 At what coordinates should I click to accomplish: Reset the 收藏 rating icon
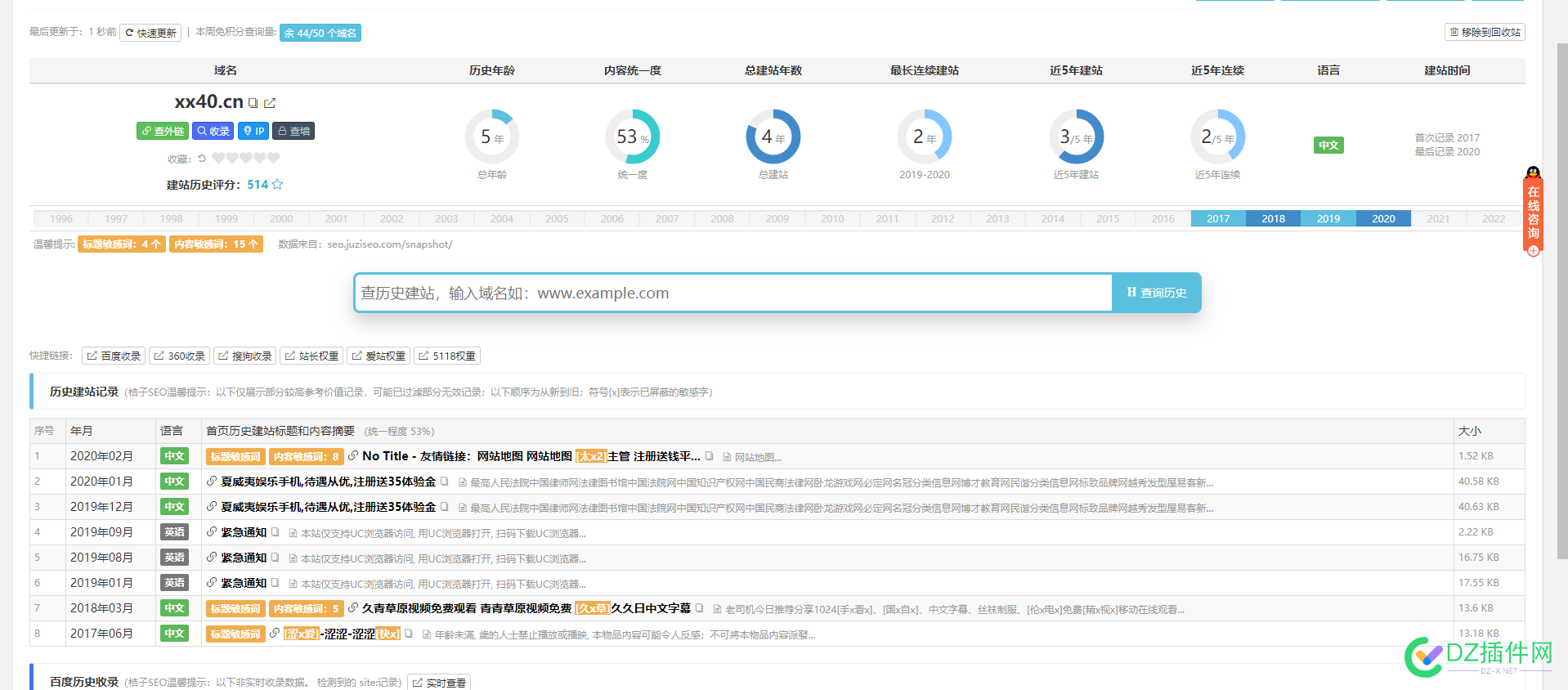tap(202, 159)
